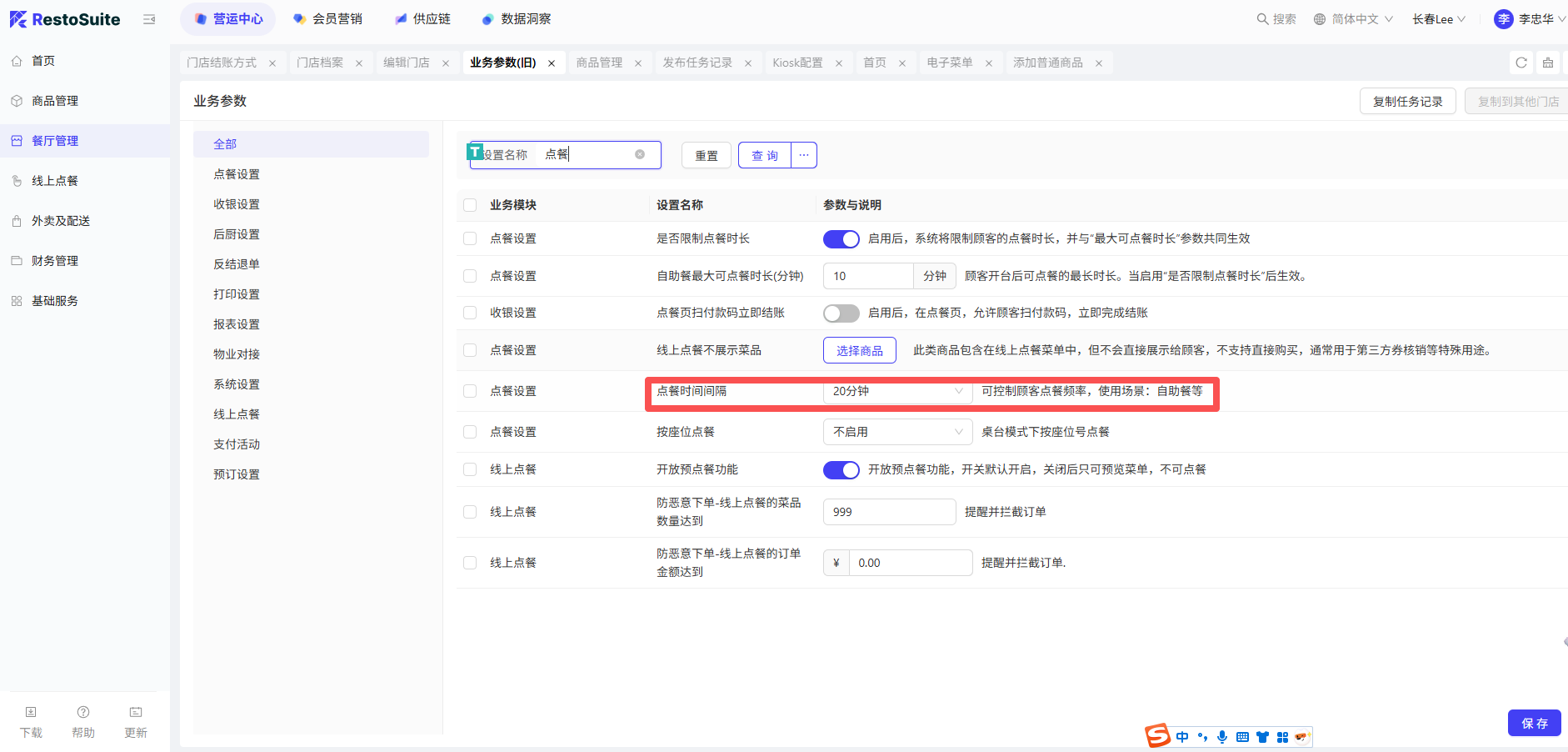Image resolution: width=1568 pixels, height=752 pixels.
Task: Open the 帮助 help icon
Action: coord(83,712)
